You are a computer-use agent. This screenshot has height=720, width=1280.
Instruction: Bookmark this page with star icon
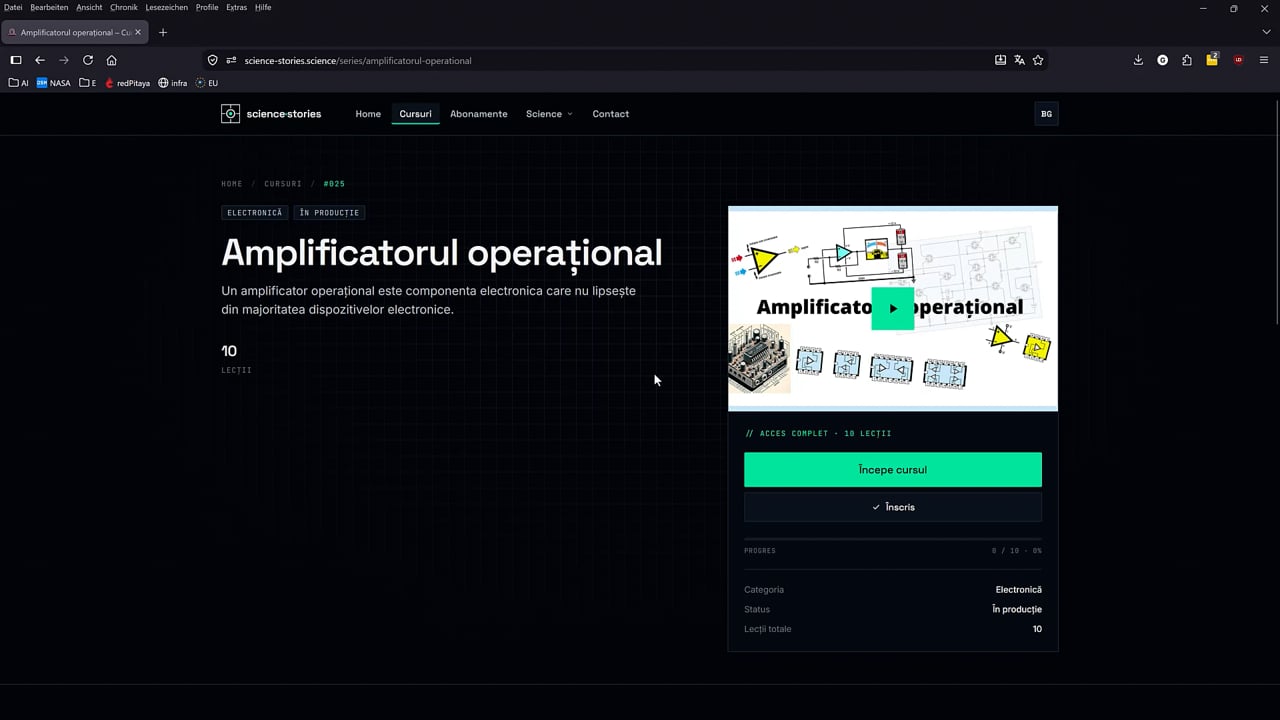1038,60
